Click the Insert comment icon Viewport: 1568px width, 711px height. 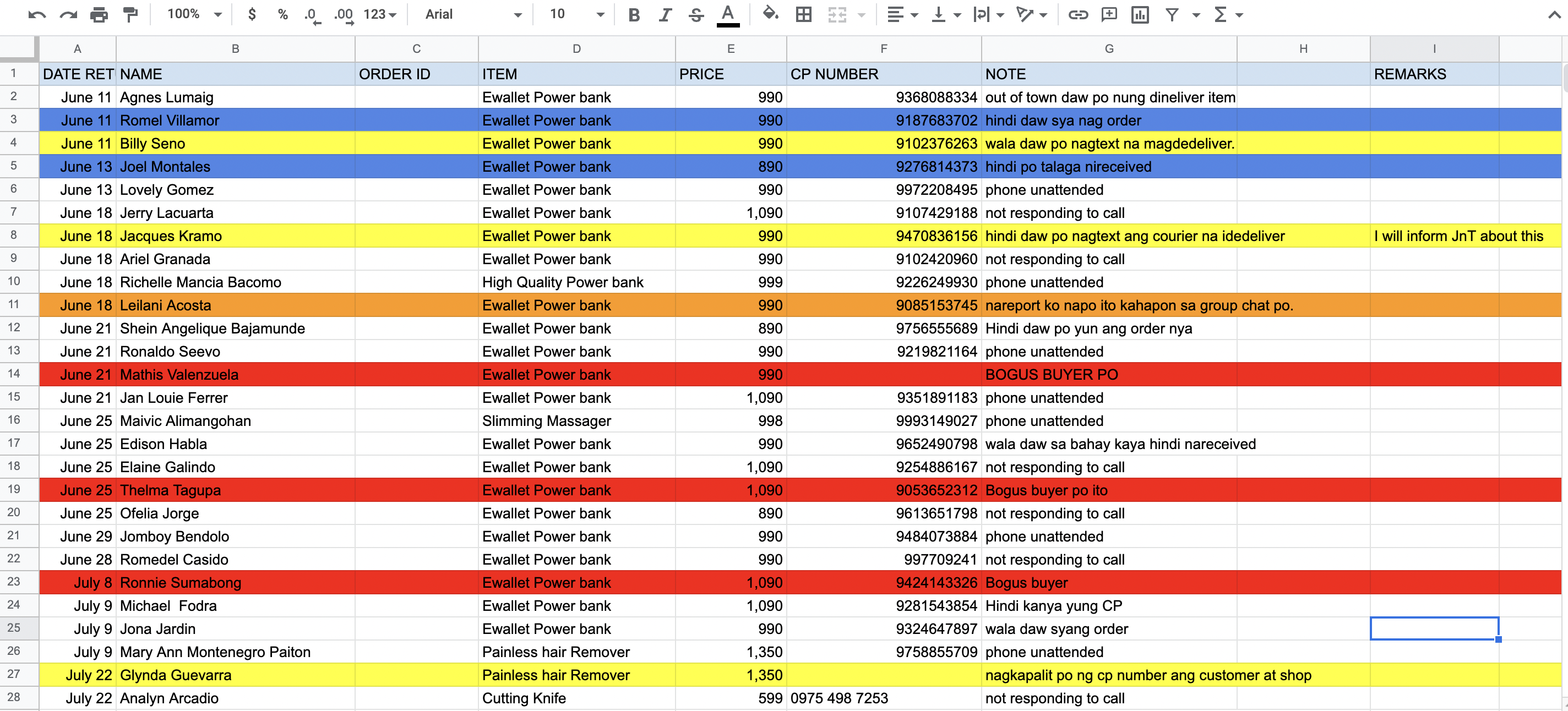point(1109,15)
